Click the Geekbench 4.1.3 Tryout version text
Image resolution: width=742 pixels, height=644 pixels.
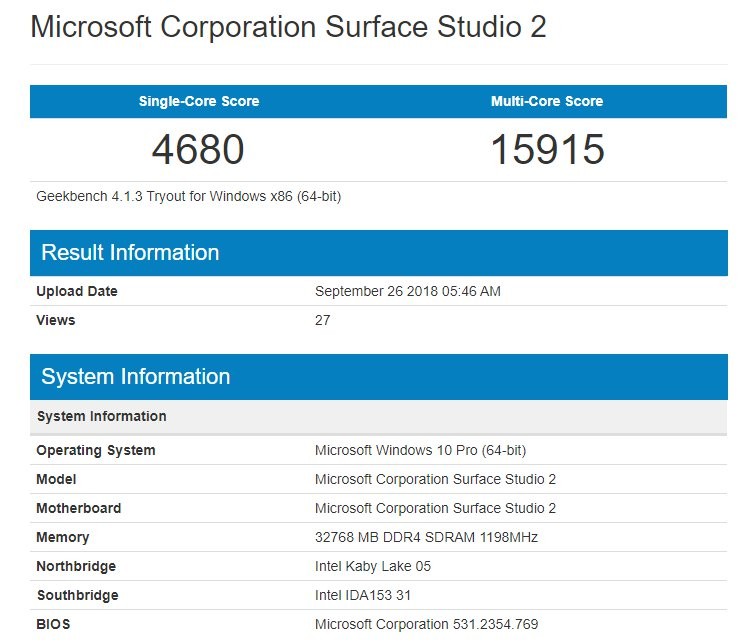[188, 196]
